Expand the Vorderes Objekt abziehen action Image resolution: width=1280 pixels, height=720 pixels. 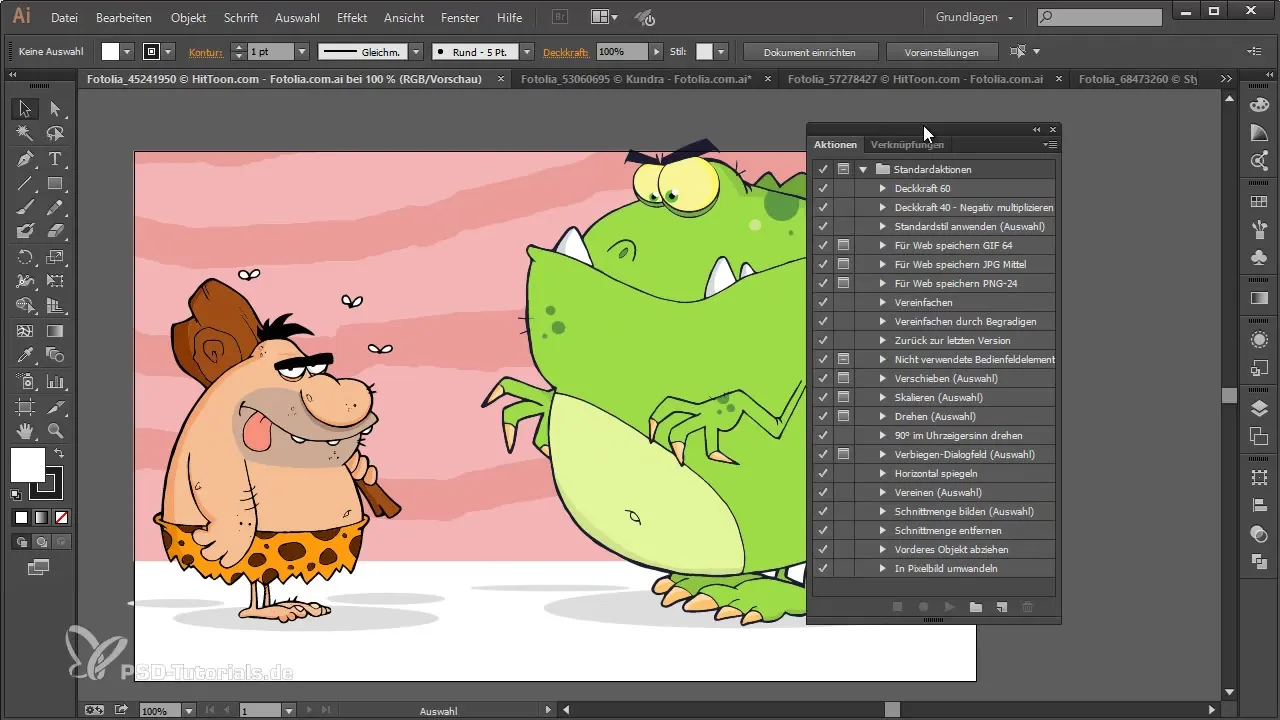[x=883, y=549]
